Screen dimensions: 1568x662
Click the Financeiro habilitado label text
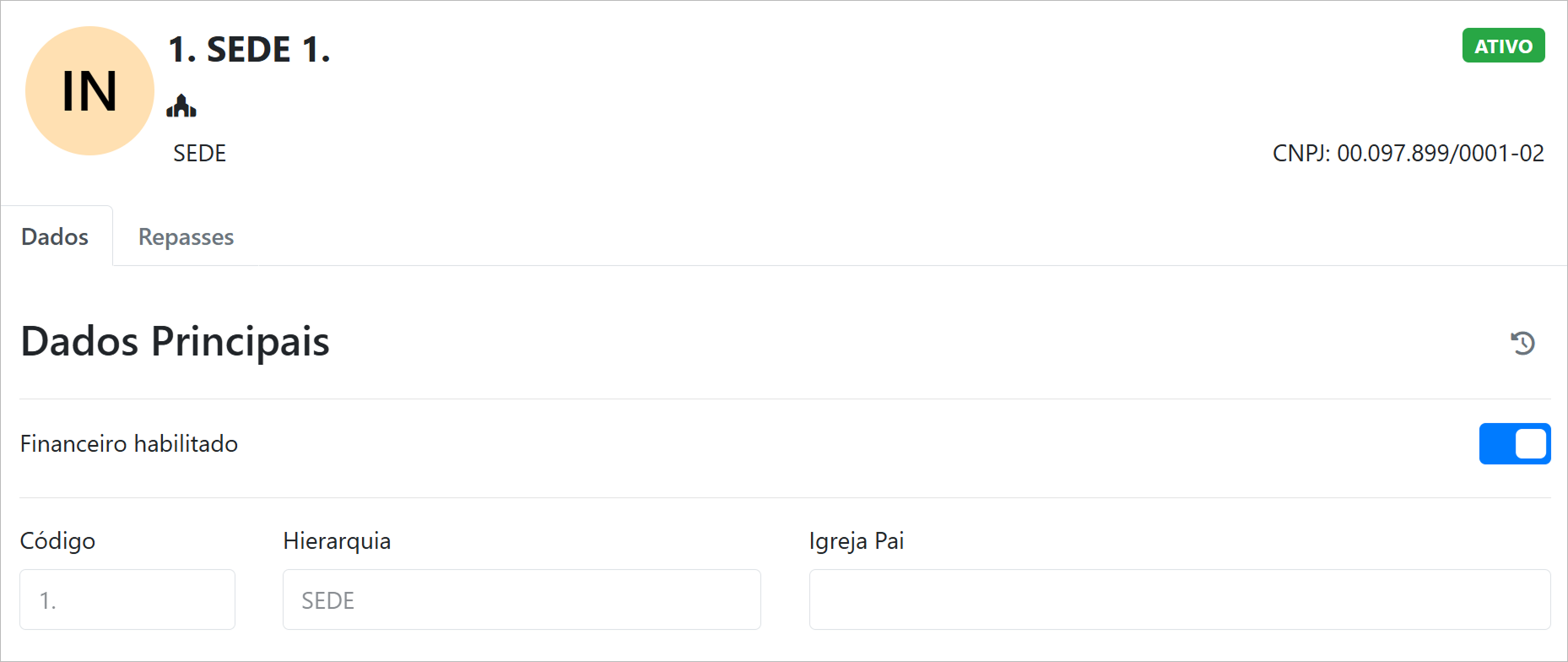(x=129, y=444)
